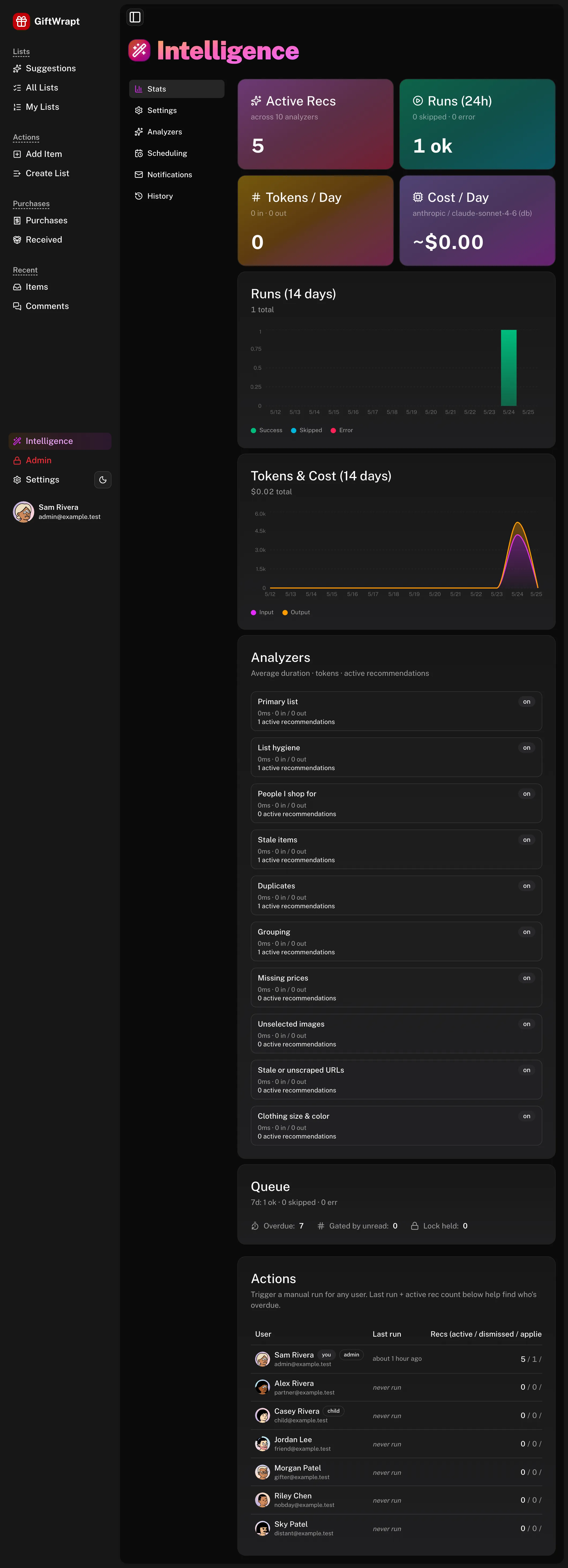This screenshot has width=568, height=1568.
Task: Click the Admin lock icon
Action: tap(17, 461)
